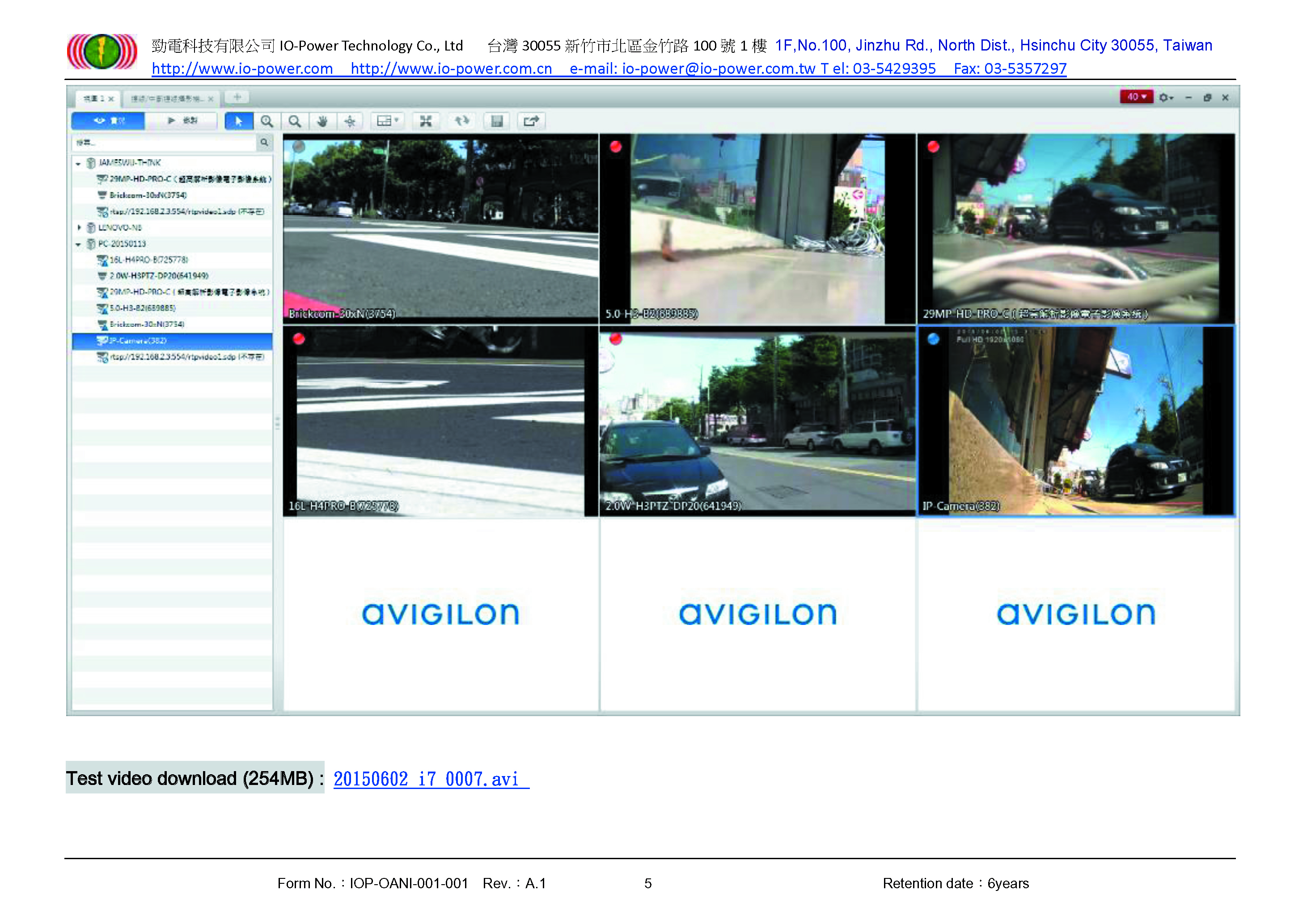
Task: Select rtsp://192.168.2.3 stream under PC-20150113
Action: pos(173,358)
